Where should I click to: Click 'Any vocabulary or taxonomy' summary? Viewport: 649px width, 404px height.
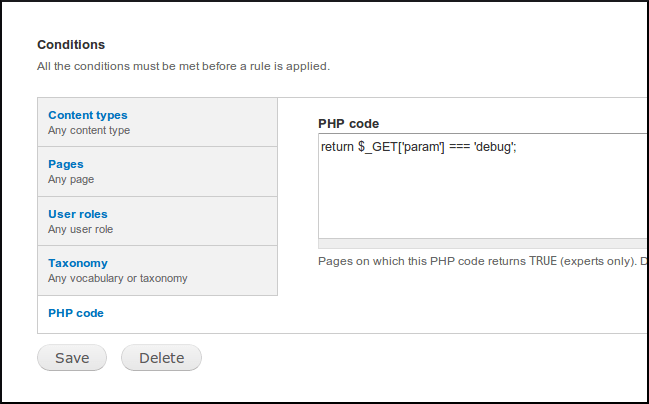pyautogui.click(x=118, y=278)
